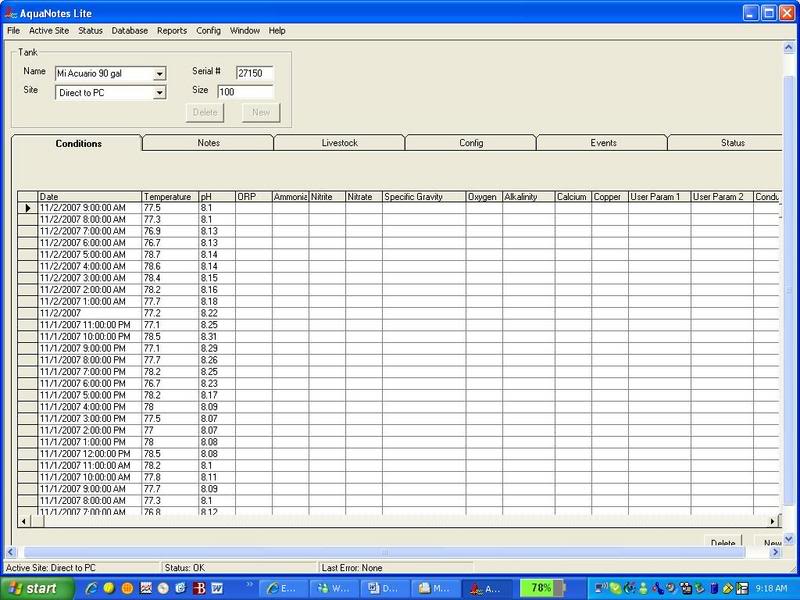This screenshot has width=800, height=600.
Task: Open the Help menu
Action: [277, 31]
